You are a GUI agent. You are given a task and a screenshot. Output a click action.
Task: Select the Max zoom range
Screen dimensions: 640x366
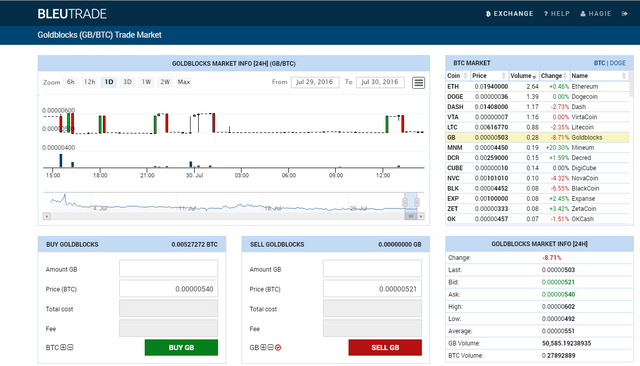pos(184,82)
